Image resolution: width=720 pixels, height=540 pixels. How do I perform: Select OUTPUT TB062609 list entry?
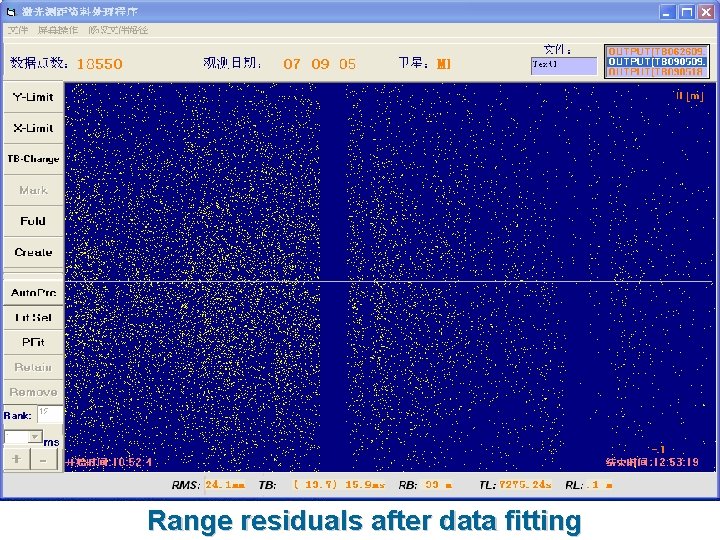(656, 51)
